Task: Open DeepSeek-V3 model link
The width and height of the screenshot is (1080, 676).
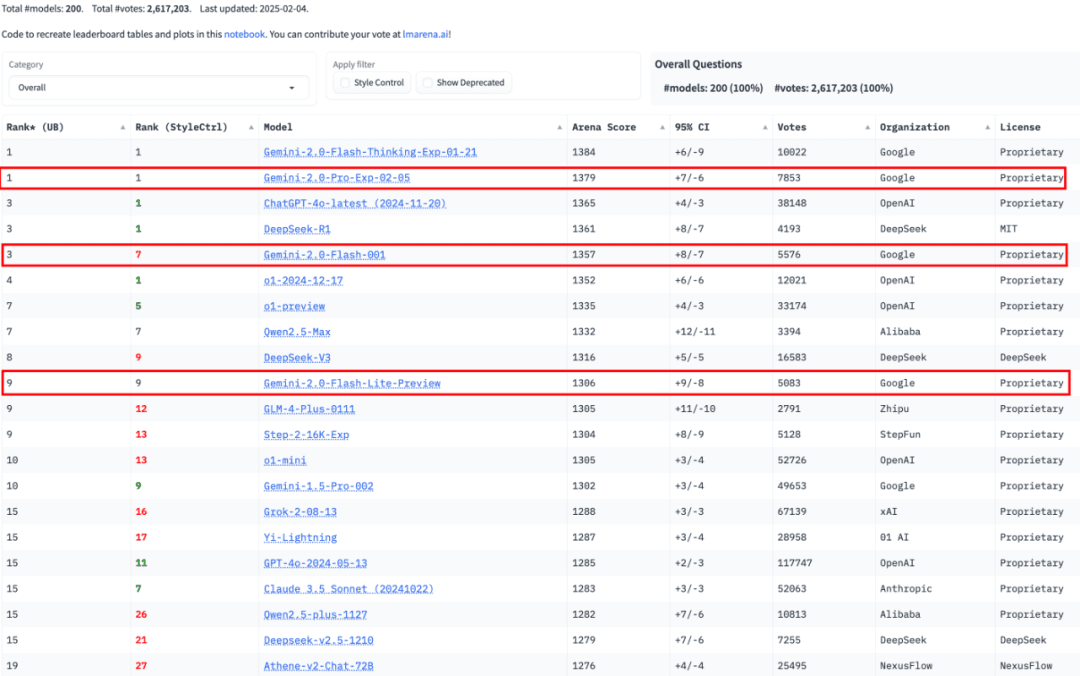Action: coord(297,358)
